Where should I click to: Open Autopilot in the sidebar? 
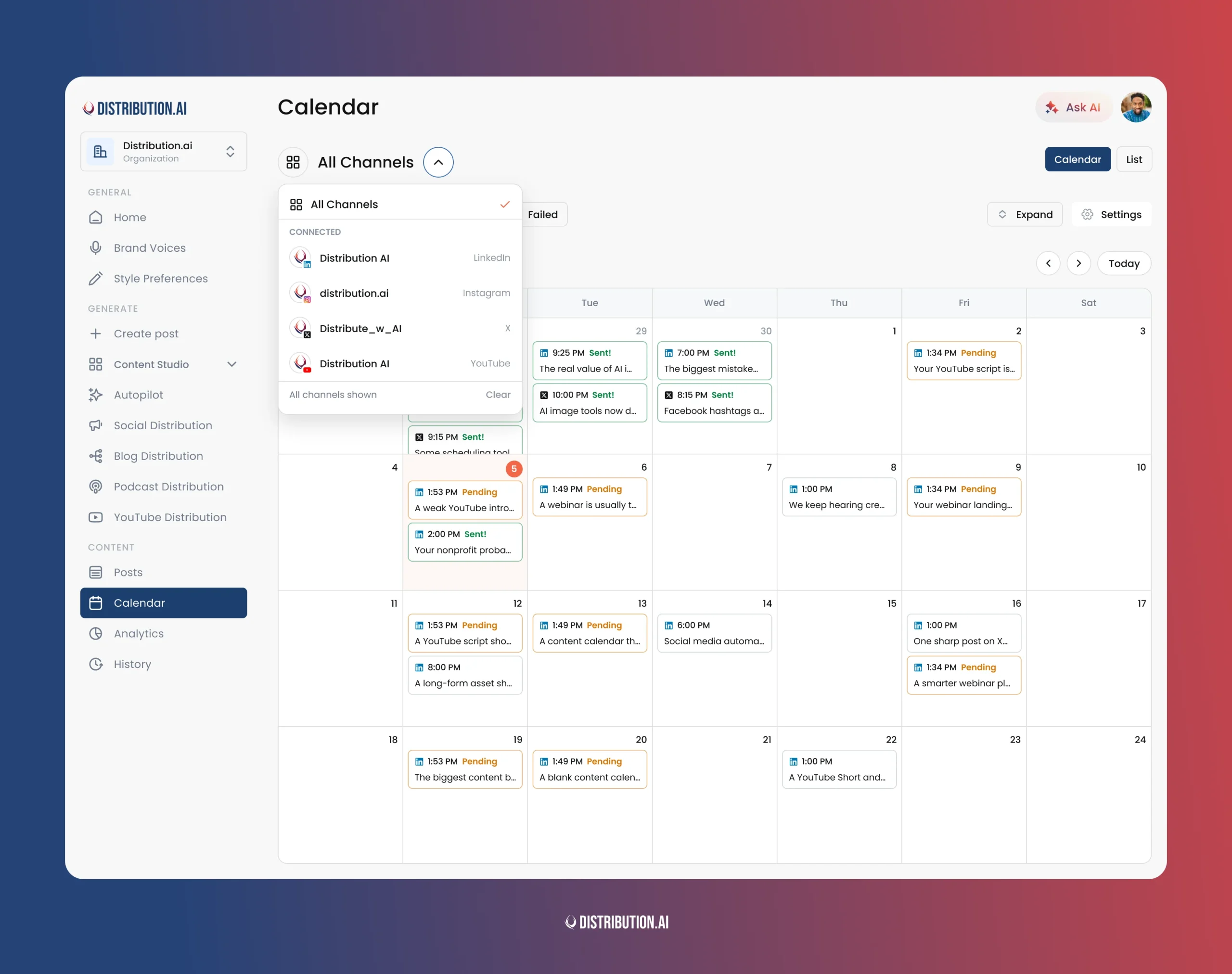pyautogui.click(x=163, y=395)
